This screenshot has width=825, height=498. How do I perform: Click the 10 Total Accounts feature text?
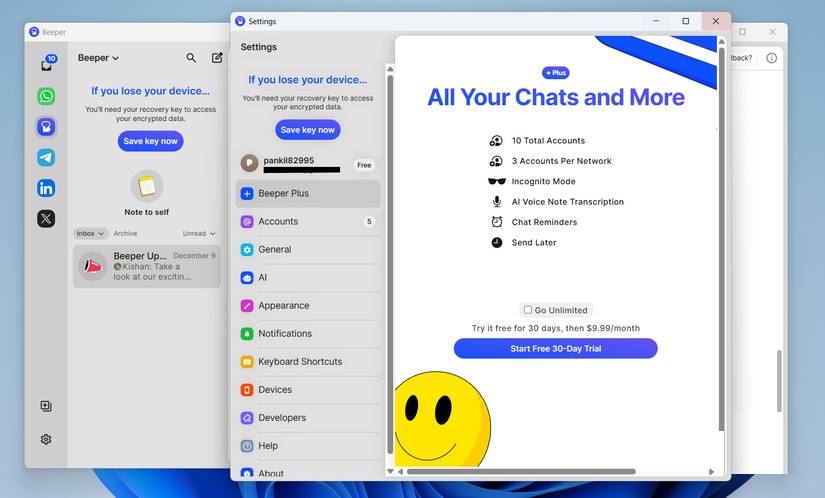pos(548,140)
